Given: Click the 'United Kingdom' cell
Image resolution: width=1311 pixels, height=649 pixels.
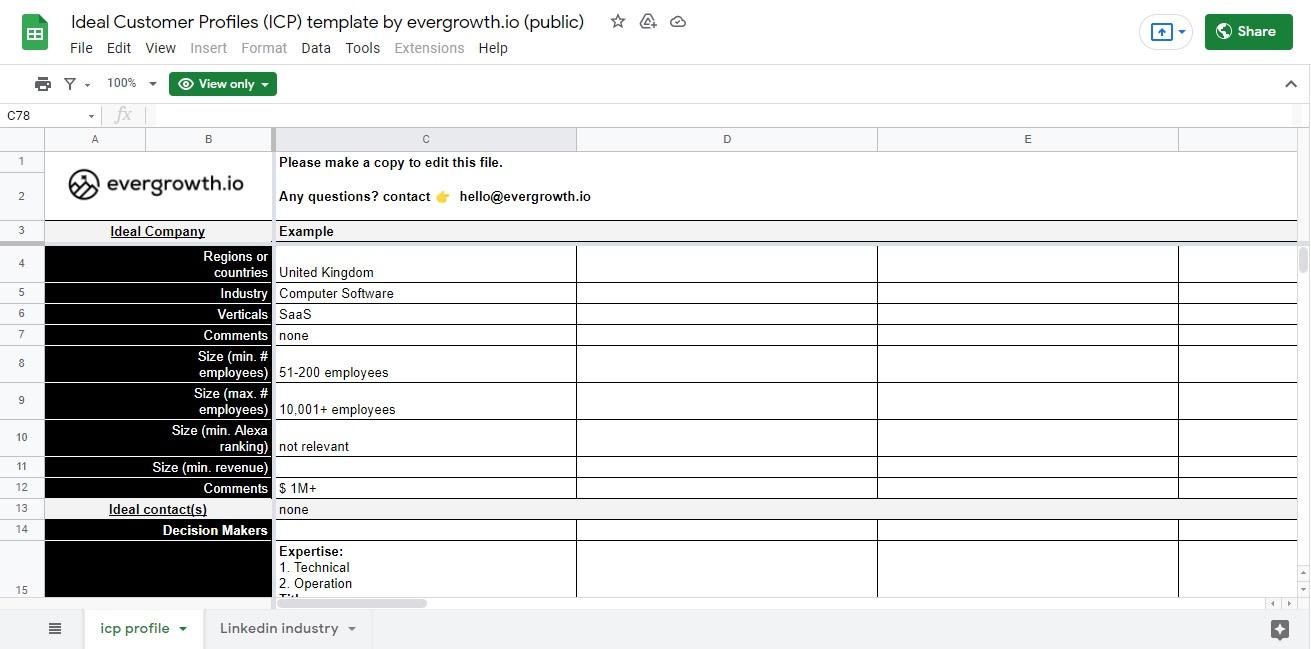Looking at the screenshot, I should (x=426, y=264).
